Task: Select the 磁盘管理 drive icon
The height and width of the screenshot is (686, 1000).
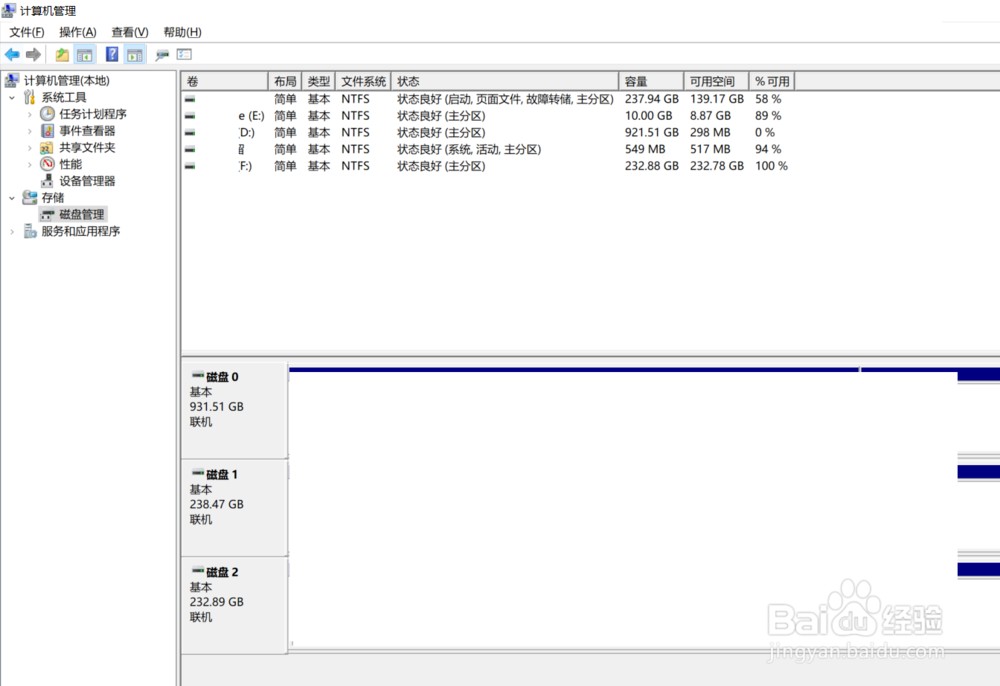Action: coord(47,215)
